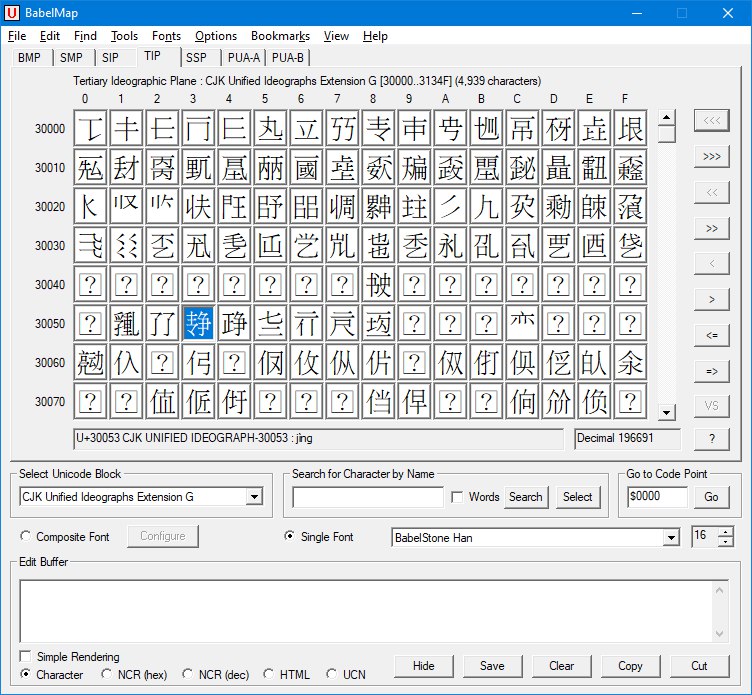Click the ? character info button
Screen dimensions: 752x695
[711, 439]
